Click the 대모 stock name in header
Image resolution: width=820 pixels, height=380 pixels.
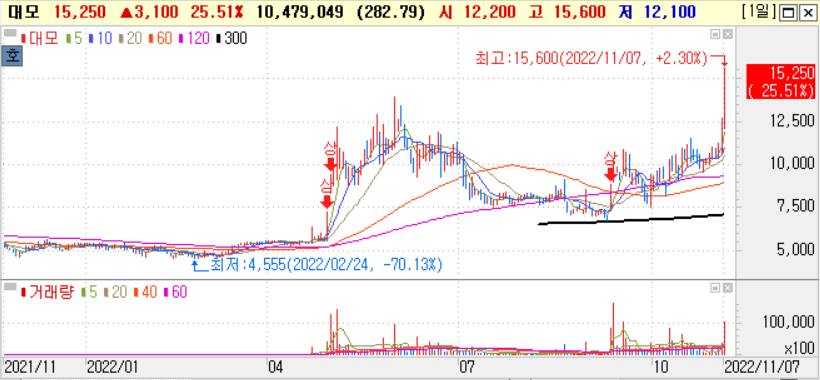pos(23,11)
